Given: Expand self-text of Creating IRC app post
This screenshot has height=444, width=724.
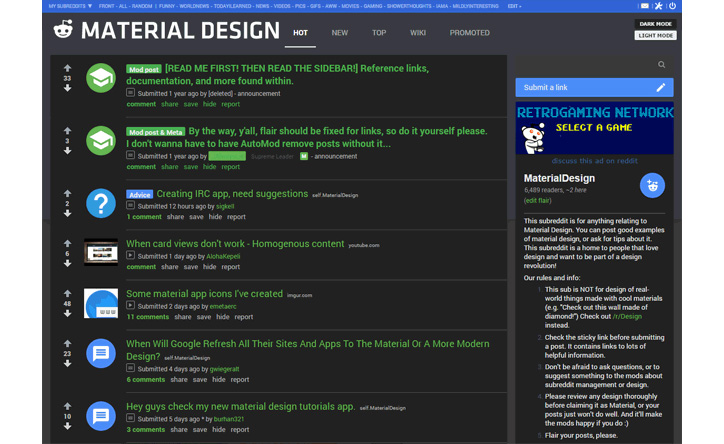Looking at the screenshot, I should 131,205.
